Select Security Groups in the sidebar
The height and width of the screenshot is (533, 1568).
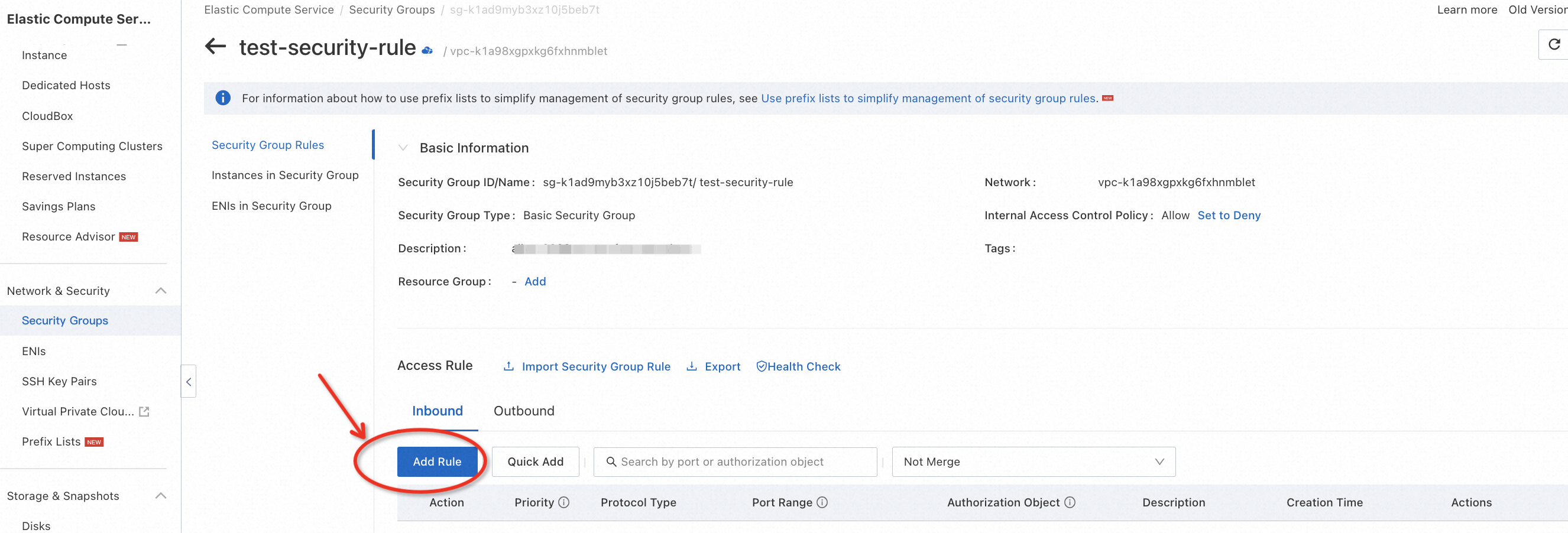(65, 321)
